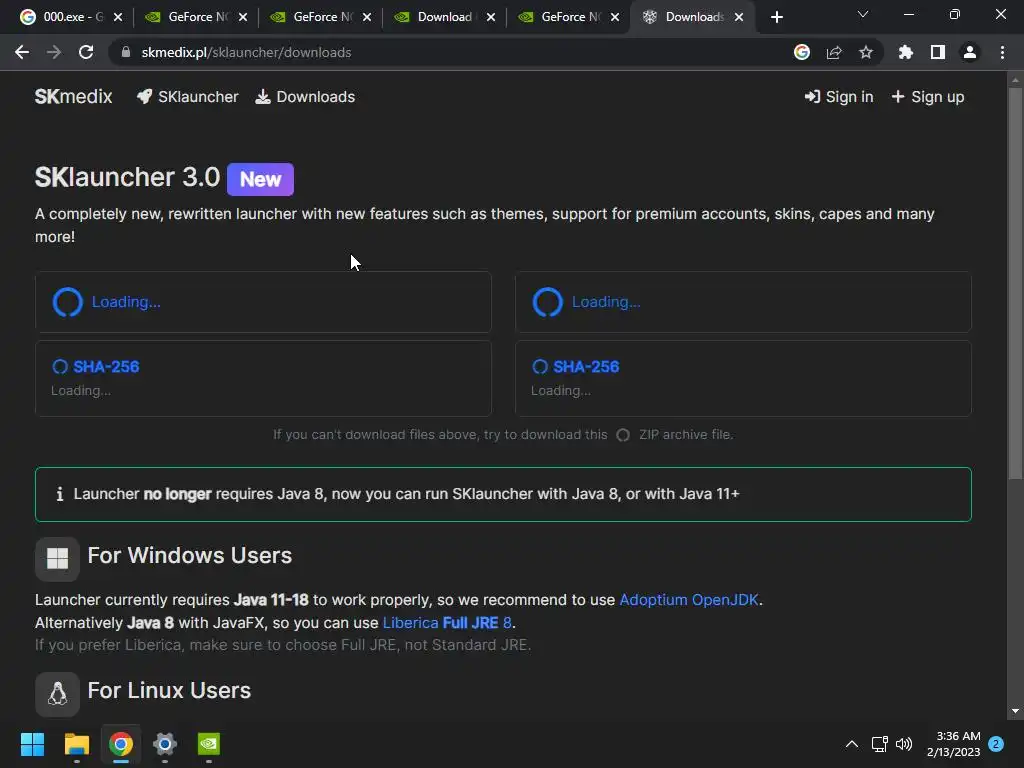The image size is (1024, 768).
Task: Click the Linux penguin section icon
Action: click(x=57, y=694)
